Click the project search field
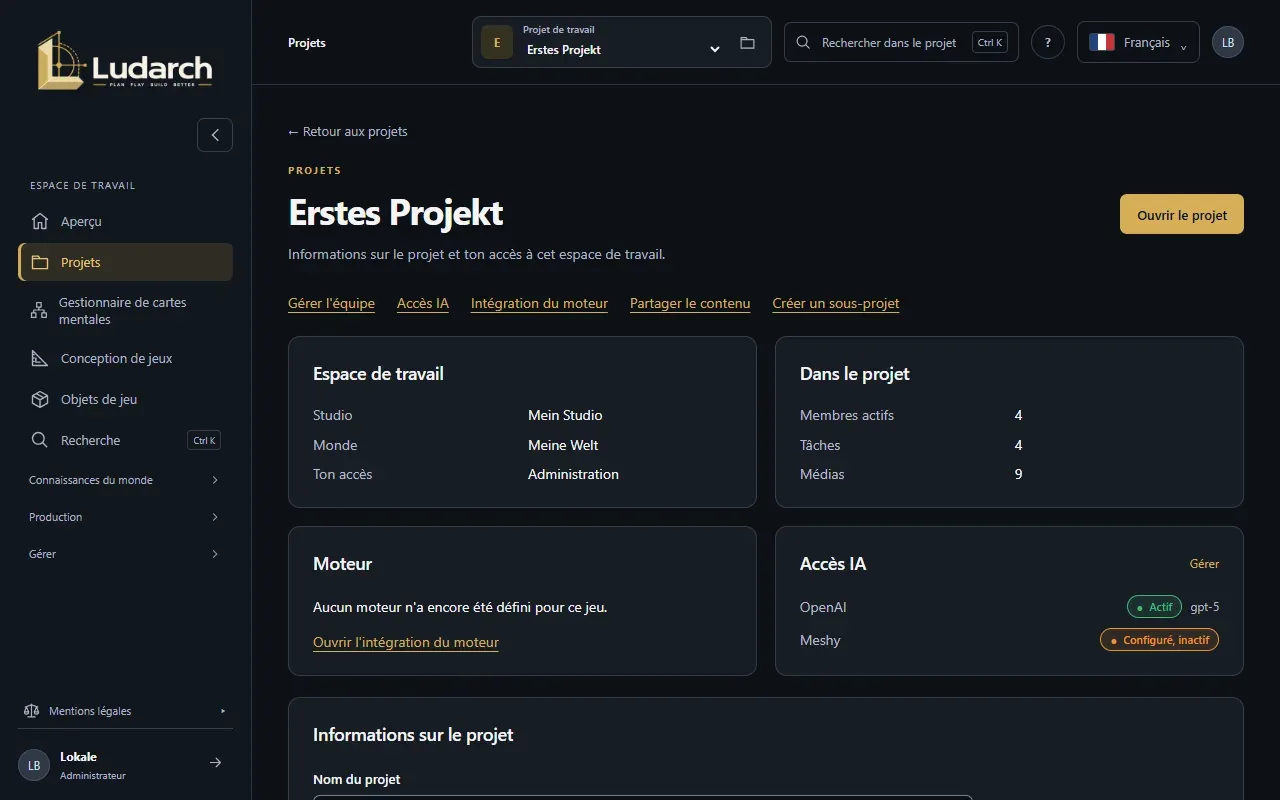Image resolution: width=1280 pixels, height=800 pixels. click(901, 42)
